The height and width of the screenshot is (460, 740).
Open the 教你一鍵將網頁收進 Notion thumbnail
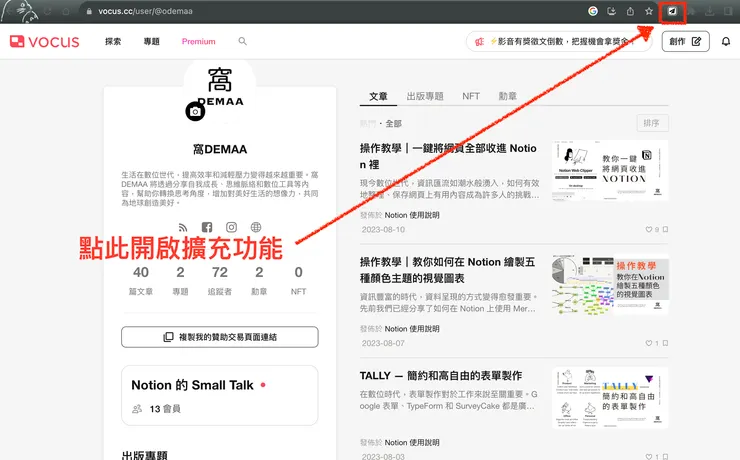pyautogui.click(x=610, y=170)
